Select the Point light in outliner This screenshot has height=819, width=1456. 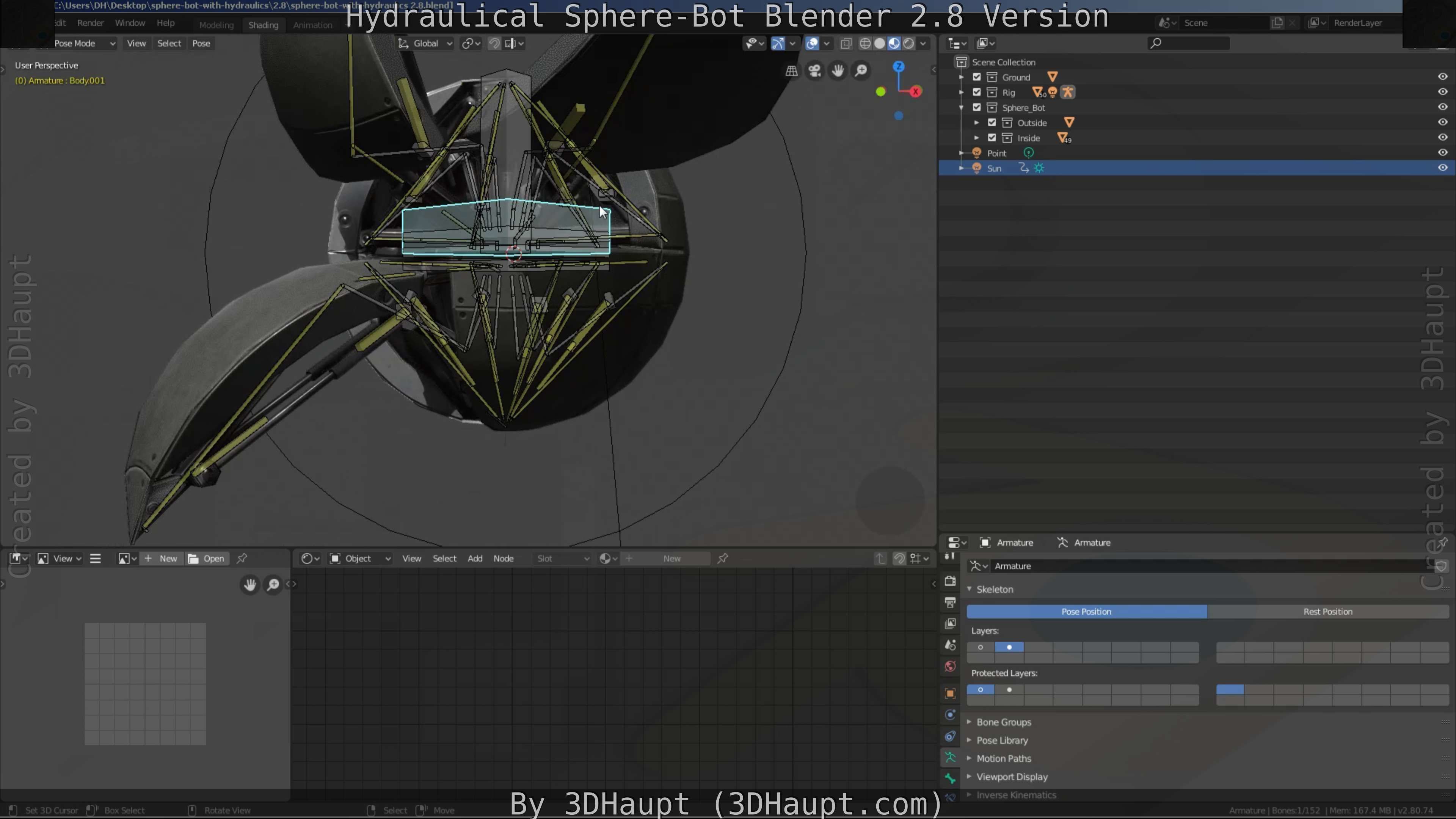click(996, 153)
